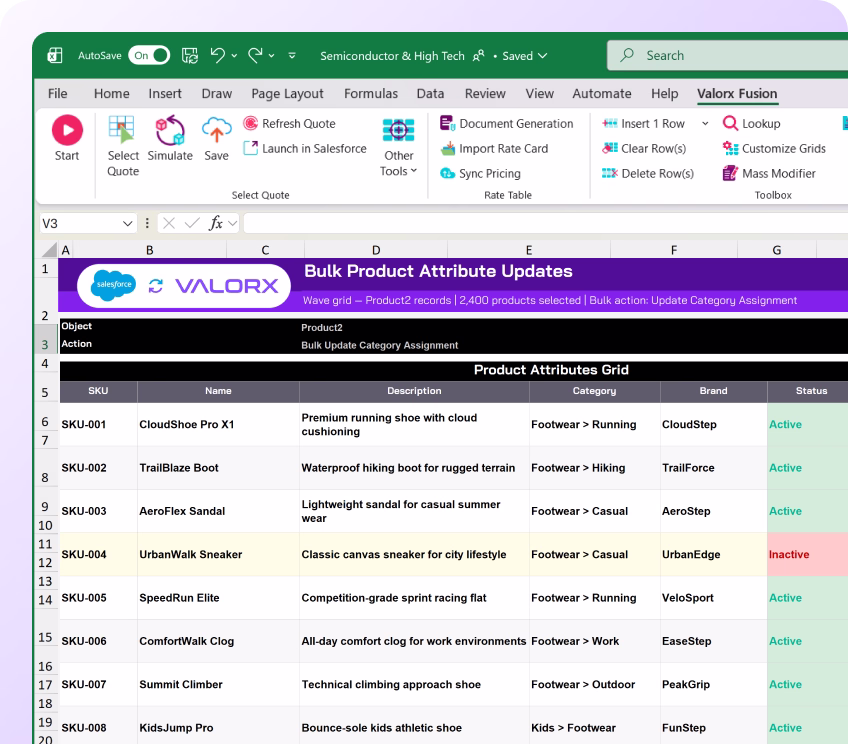Click the TrailBlaze Boot name cell
This screenshot has width=848, height=744.
point(218,468)
